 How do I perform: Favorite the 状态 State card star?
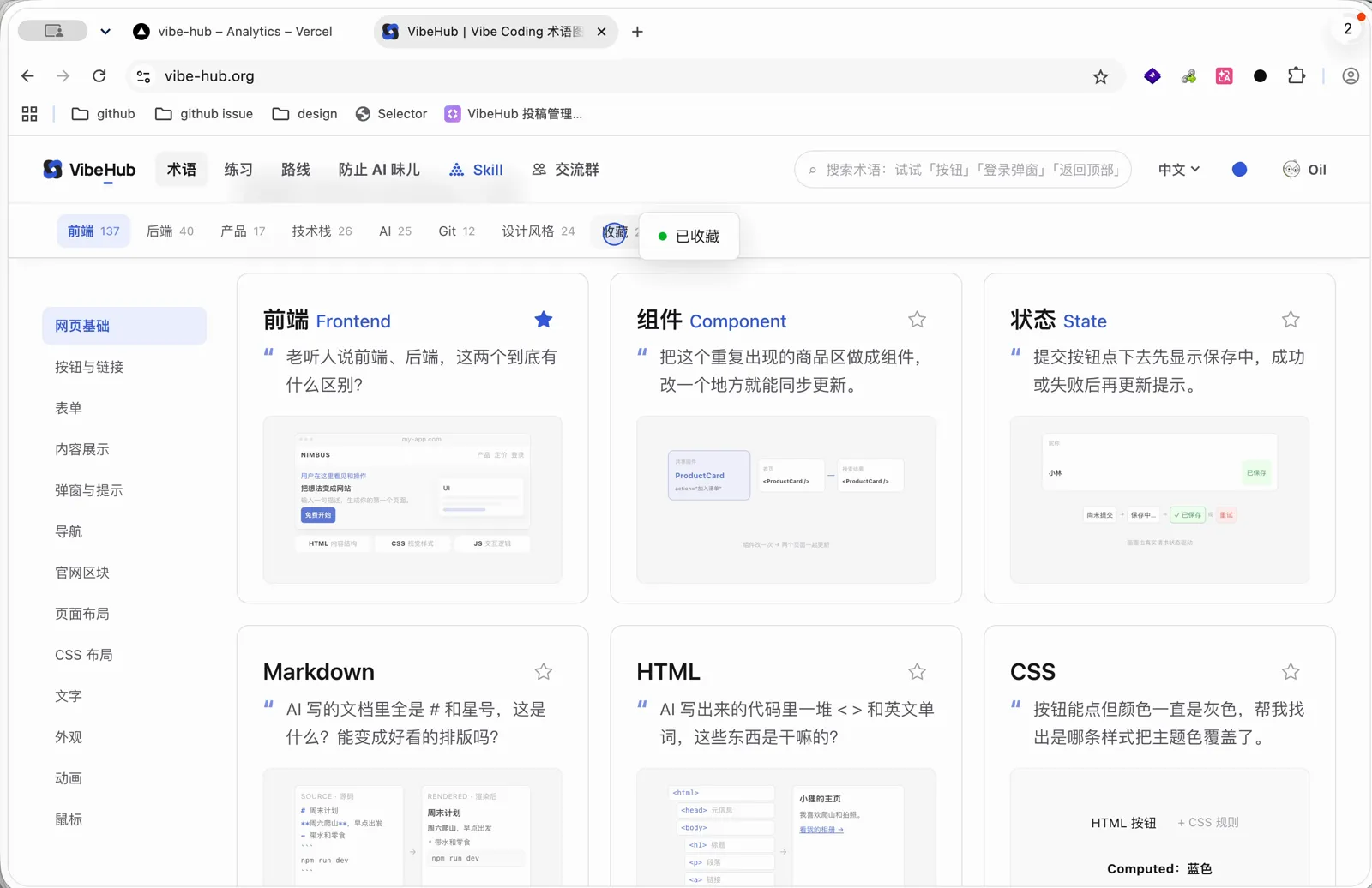[x=1291, y=320]
